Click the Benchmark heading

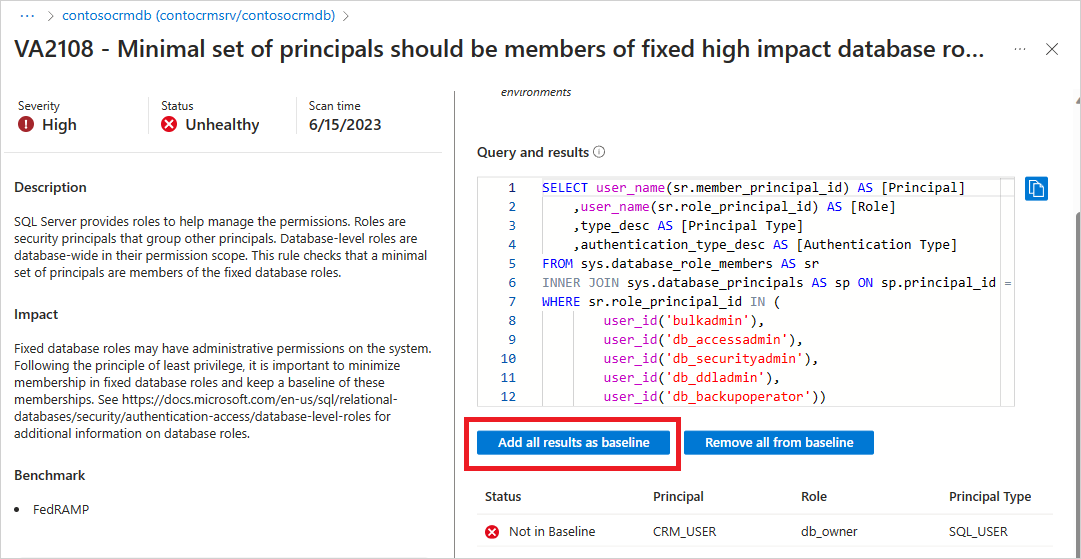[x=50, y=476]
